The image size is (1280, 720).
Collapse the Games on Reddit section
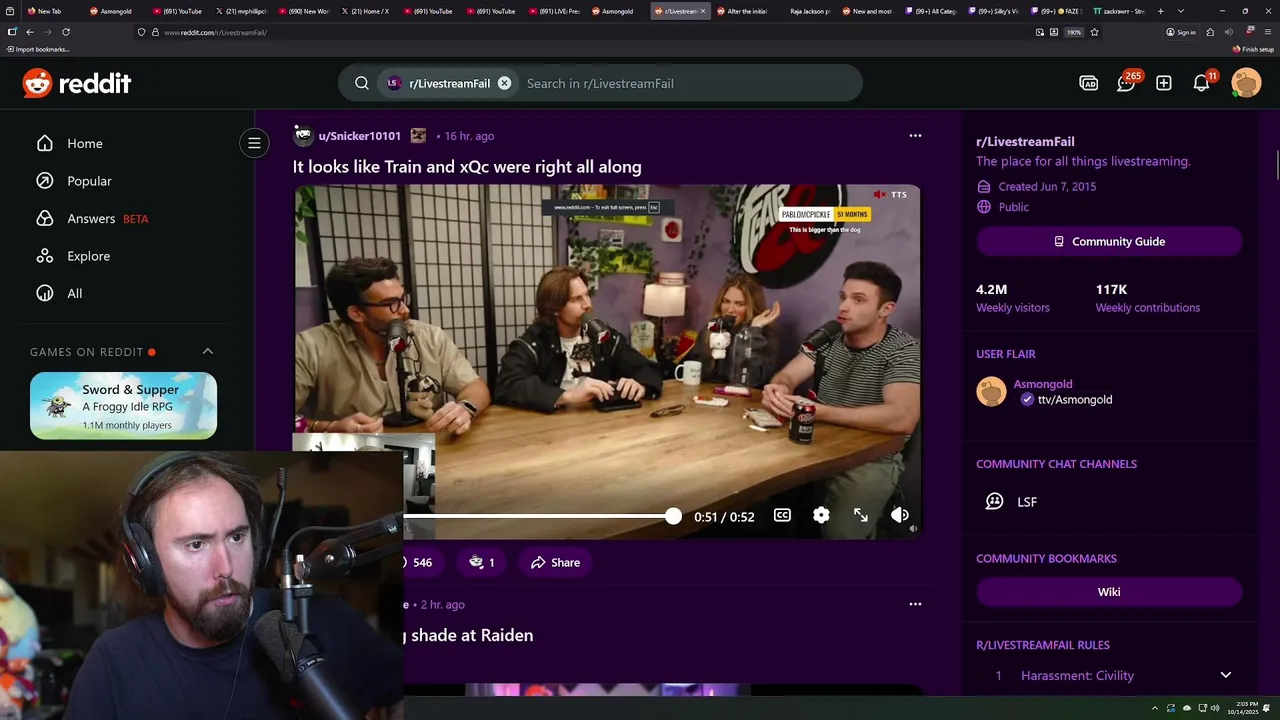point(208,351)
